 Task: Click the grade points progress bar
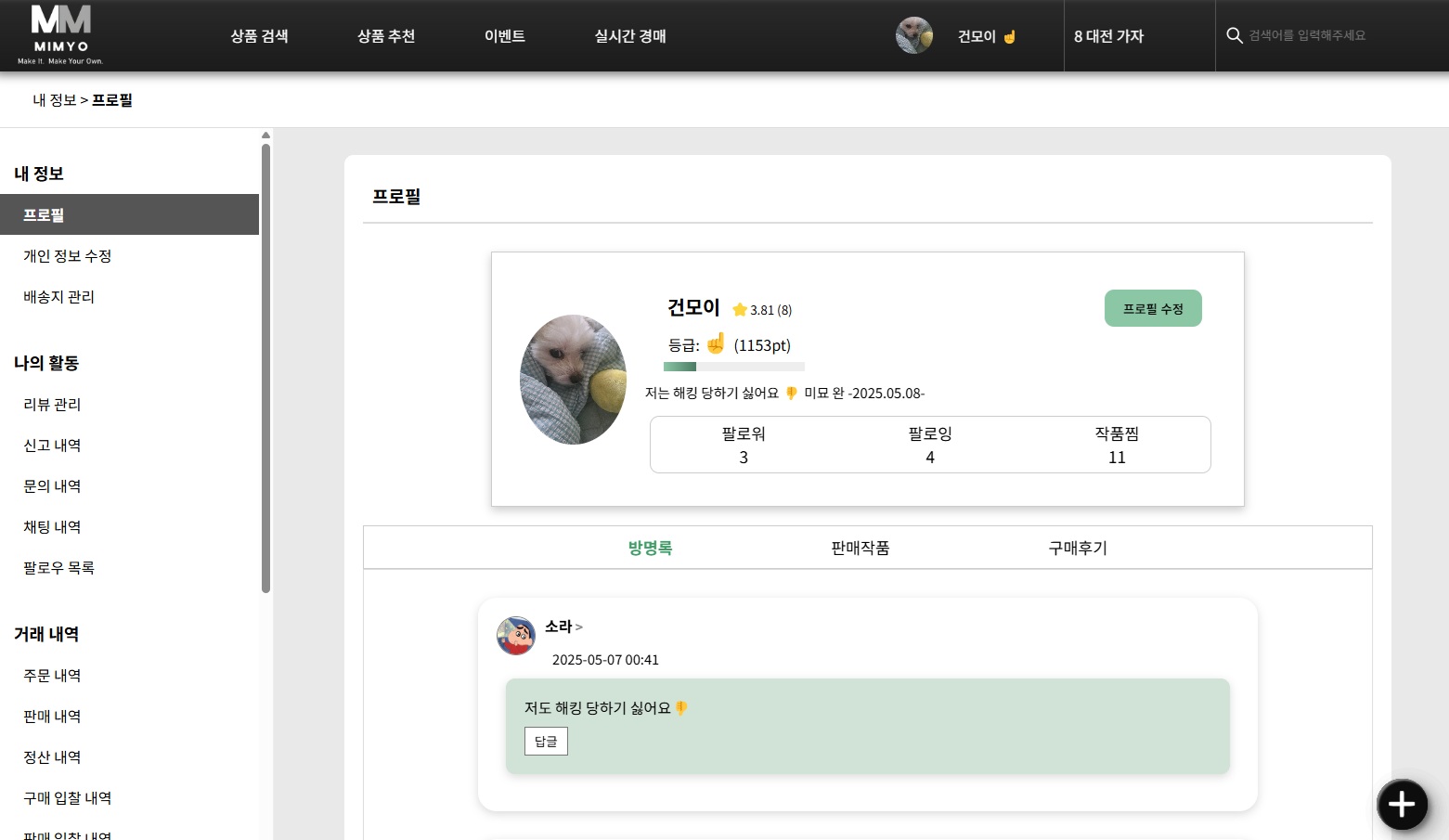point(734,367)
